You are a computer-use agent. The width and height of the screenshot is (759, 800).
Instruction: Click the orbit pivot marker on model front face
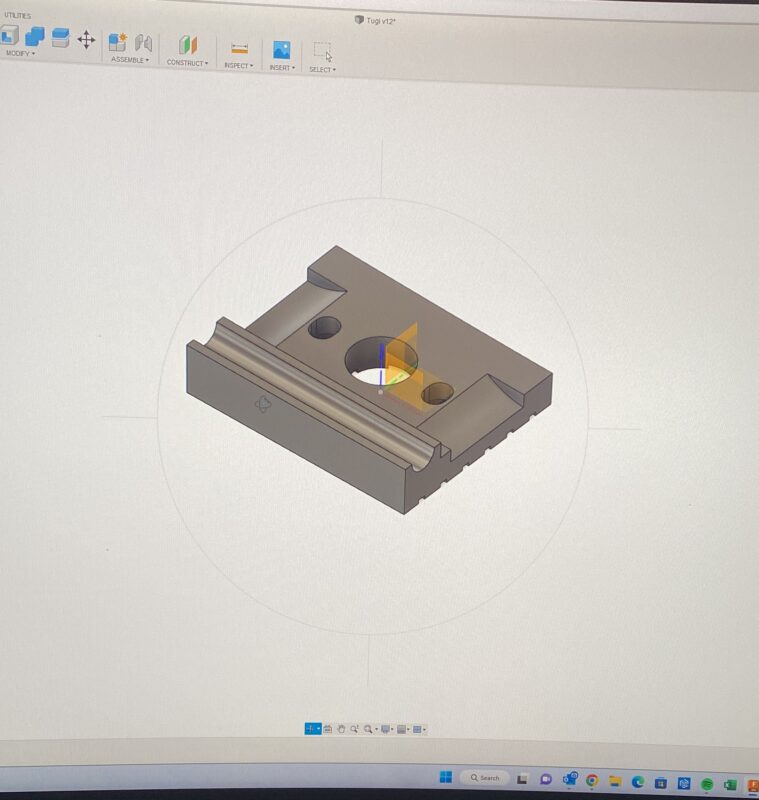click(263, 404)
